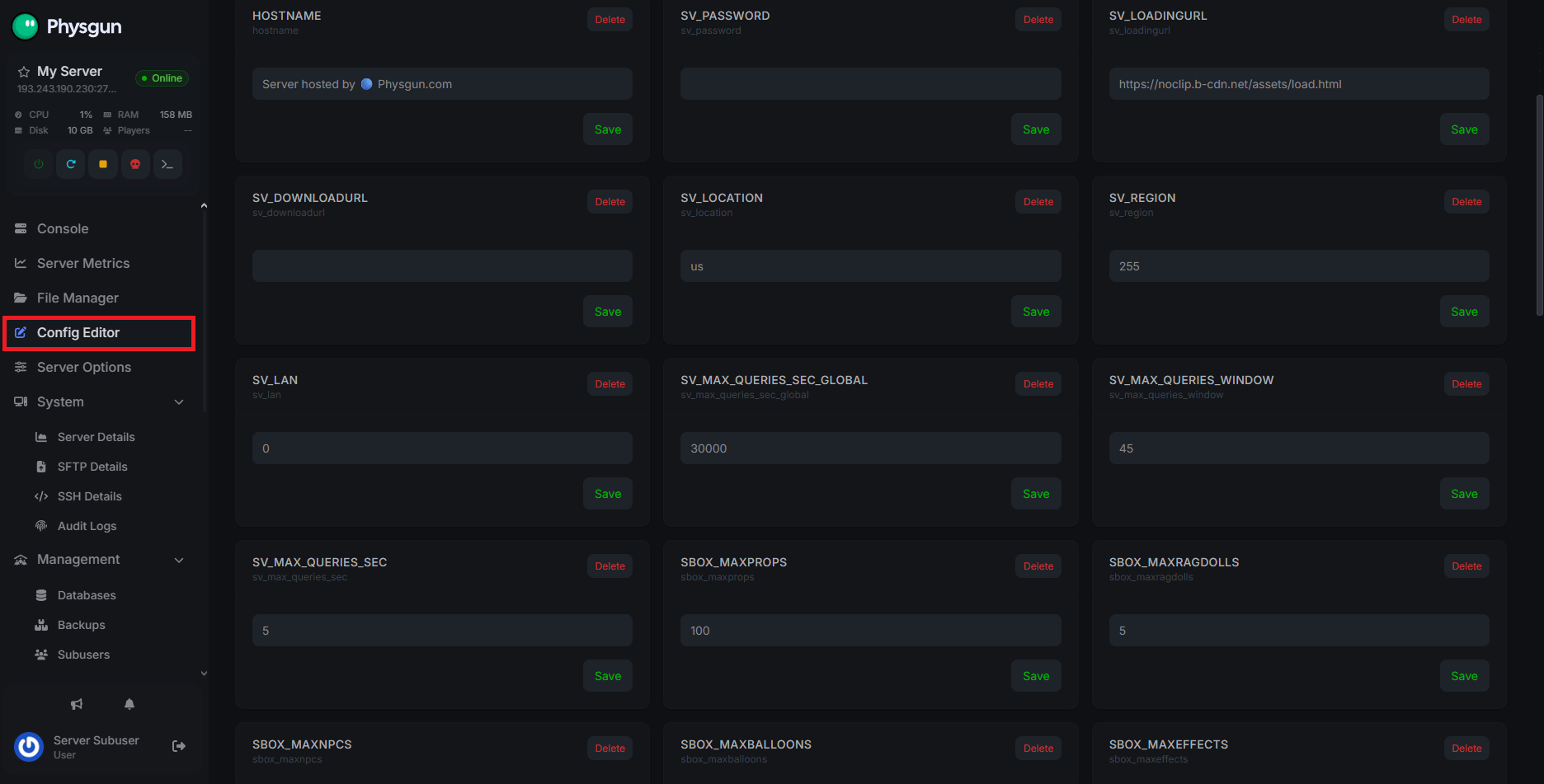
Task: Click the SV_MAX_QUERIES_SEC_GLOBAL field showing 30000
Action: click(871, 448)
